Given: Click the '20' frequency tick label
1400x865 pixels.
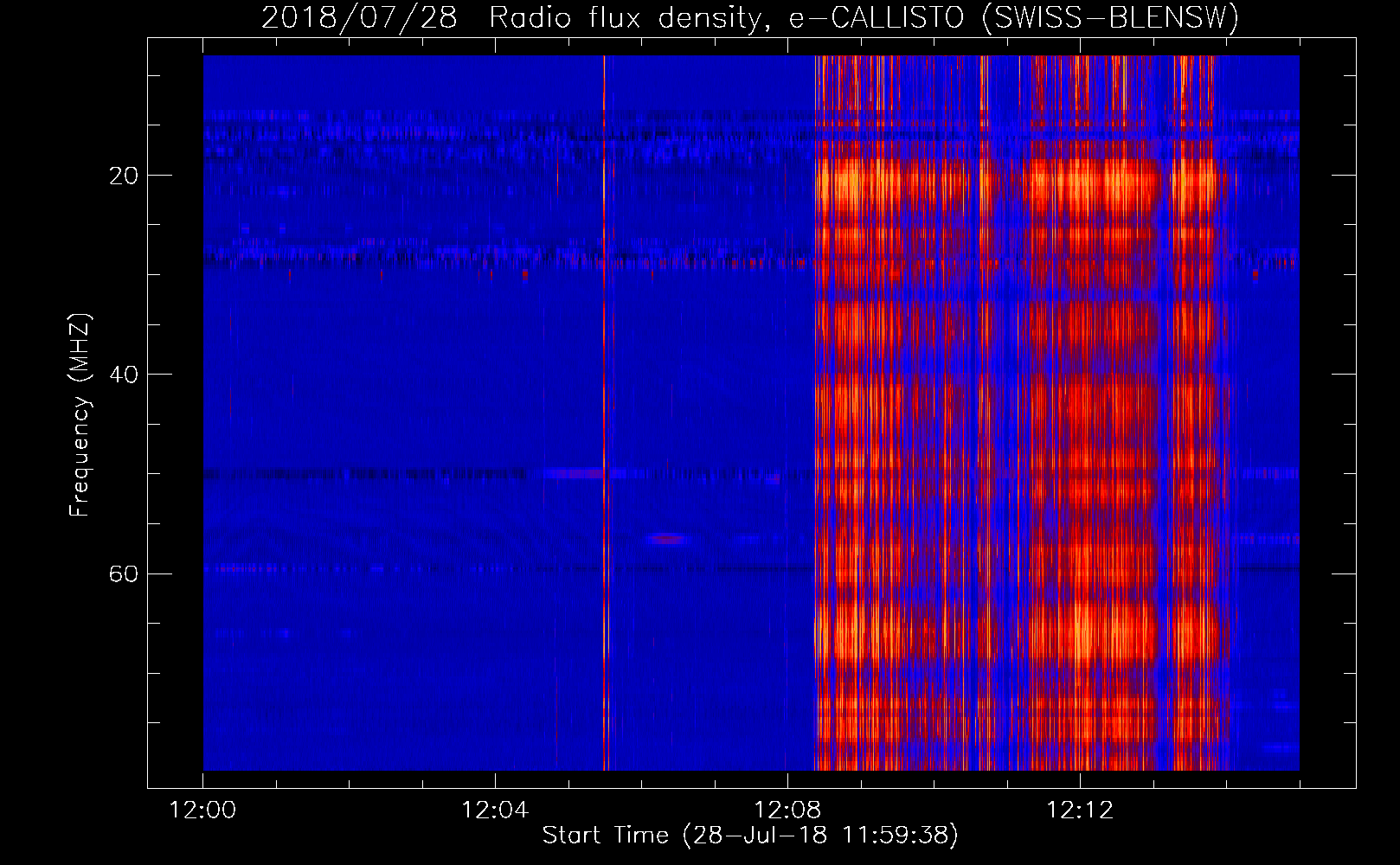Looking at the screenshot, I should point(124,176).
